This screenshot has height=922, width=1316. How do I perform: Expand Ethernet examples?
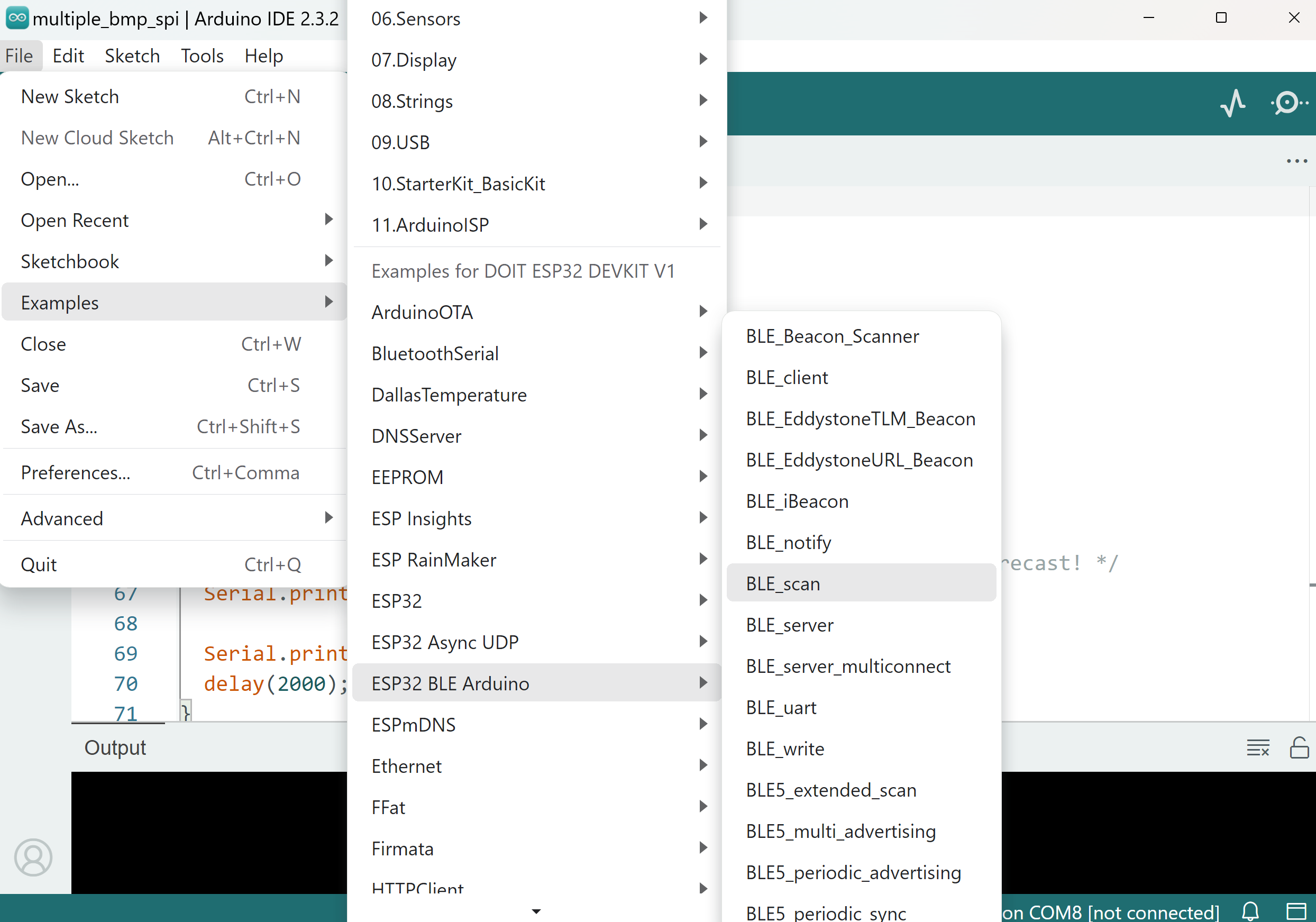coord(536,766)
